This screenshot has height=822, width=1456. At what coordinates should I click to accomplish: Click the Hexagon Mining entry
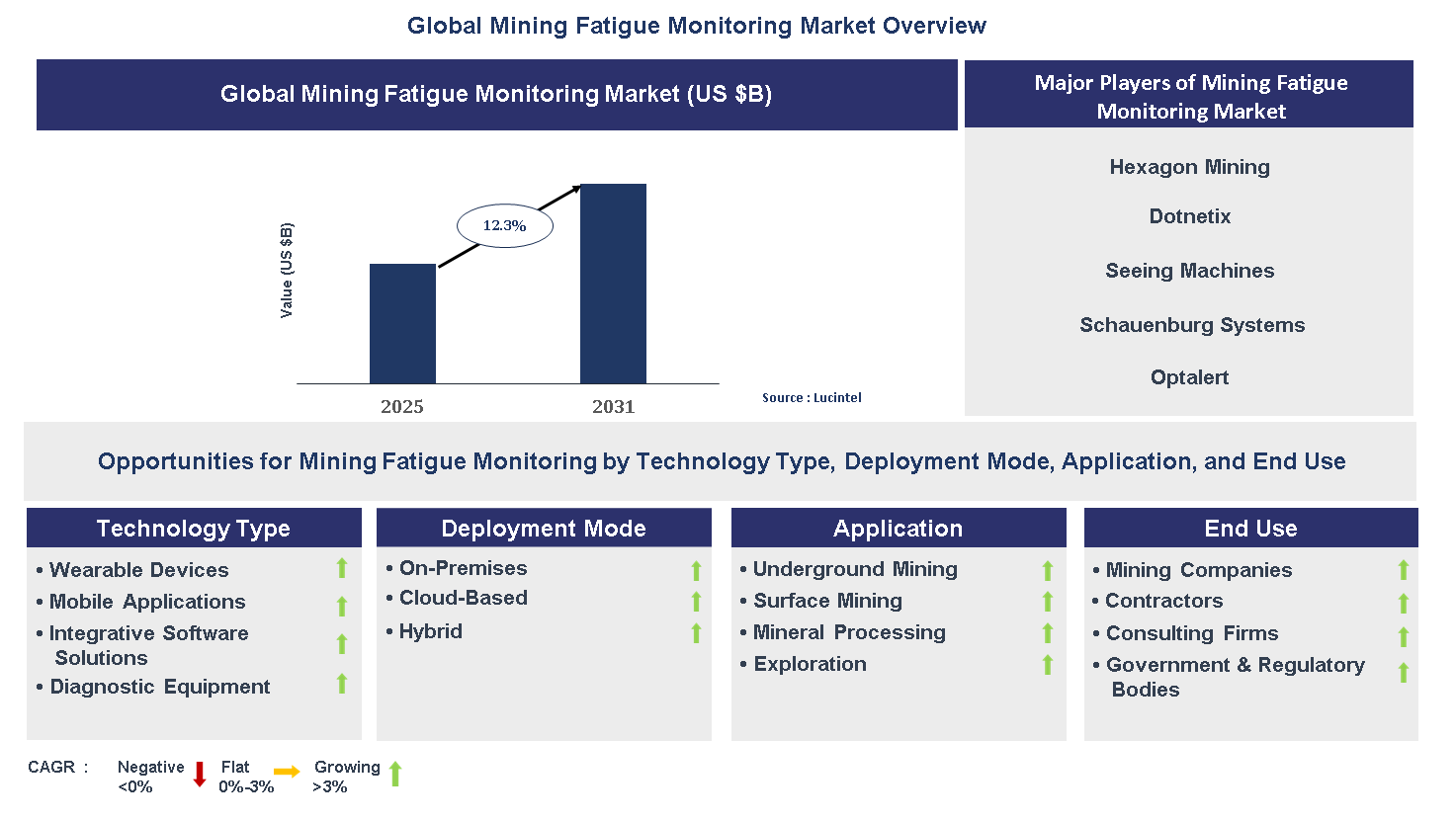(1189, 167)
